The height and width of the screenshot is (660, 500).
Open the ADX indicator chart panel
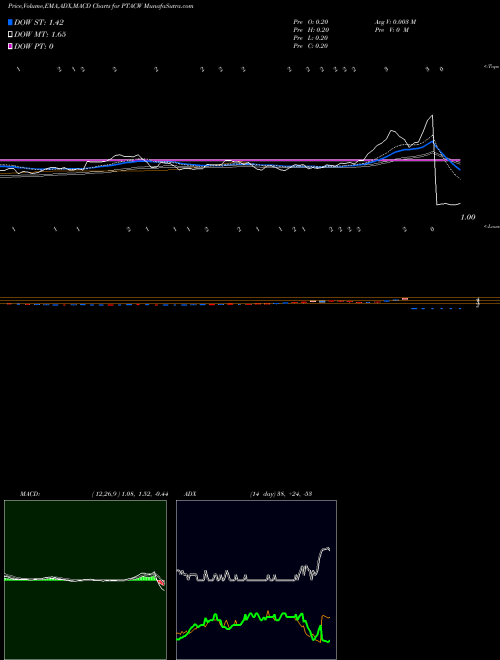(256, 580)
